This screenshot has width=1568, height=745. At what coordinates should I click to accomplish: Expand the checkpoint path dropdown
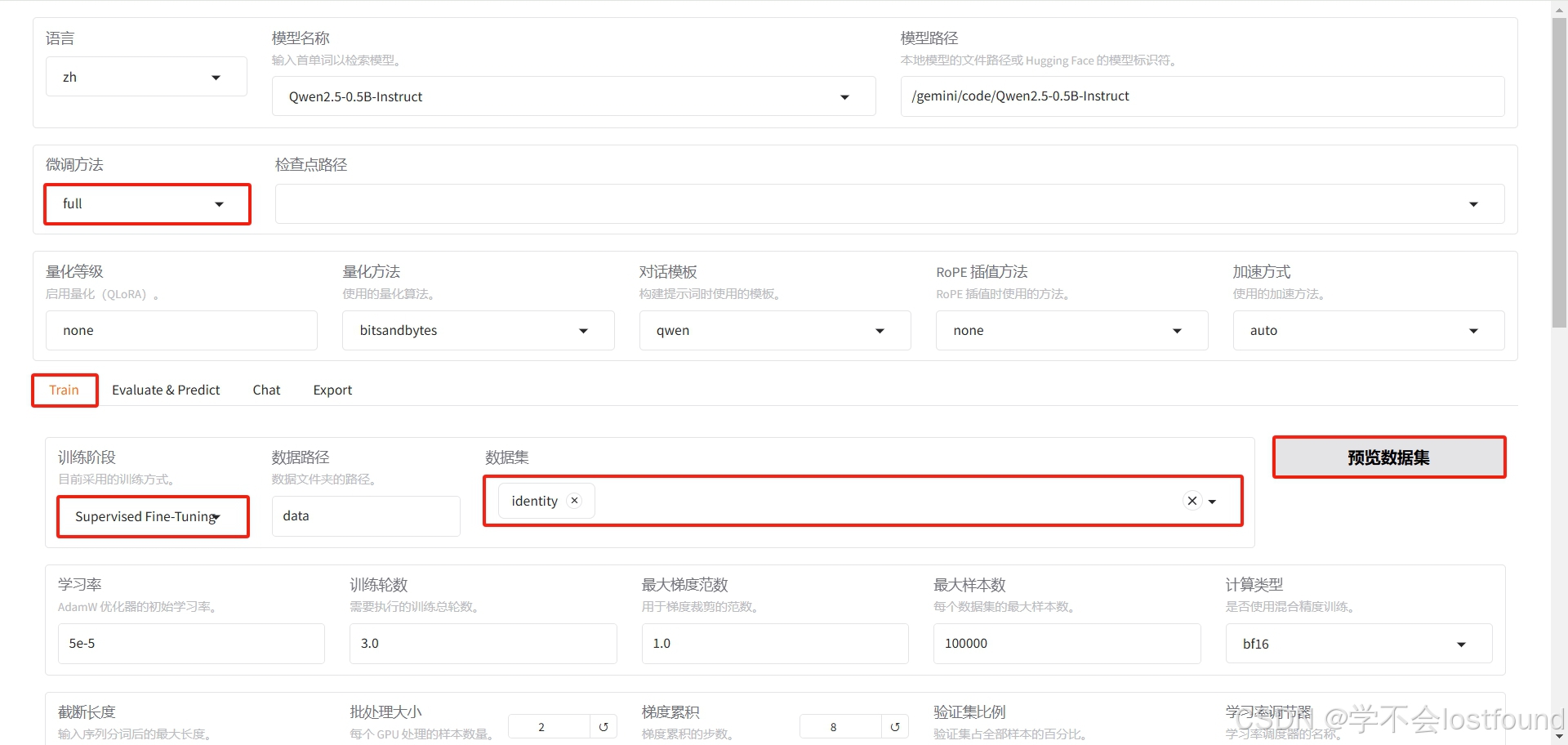pos(889,204)
